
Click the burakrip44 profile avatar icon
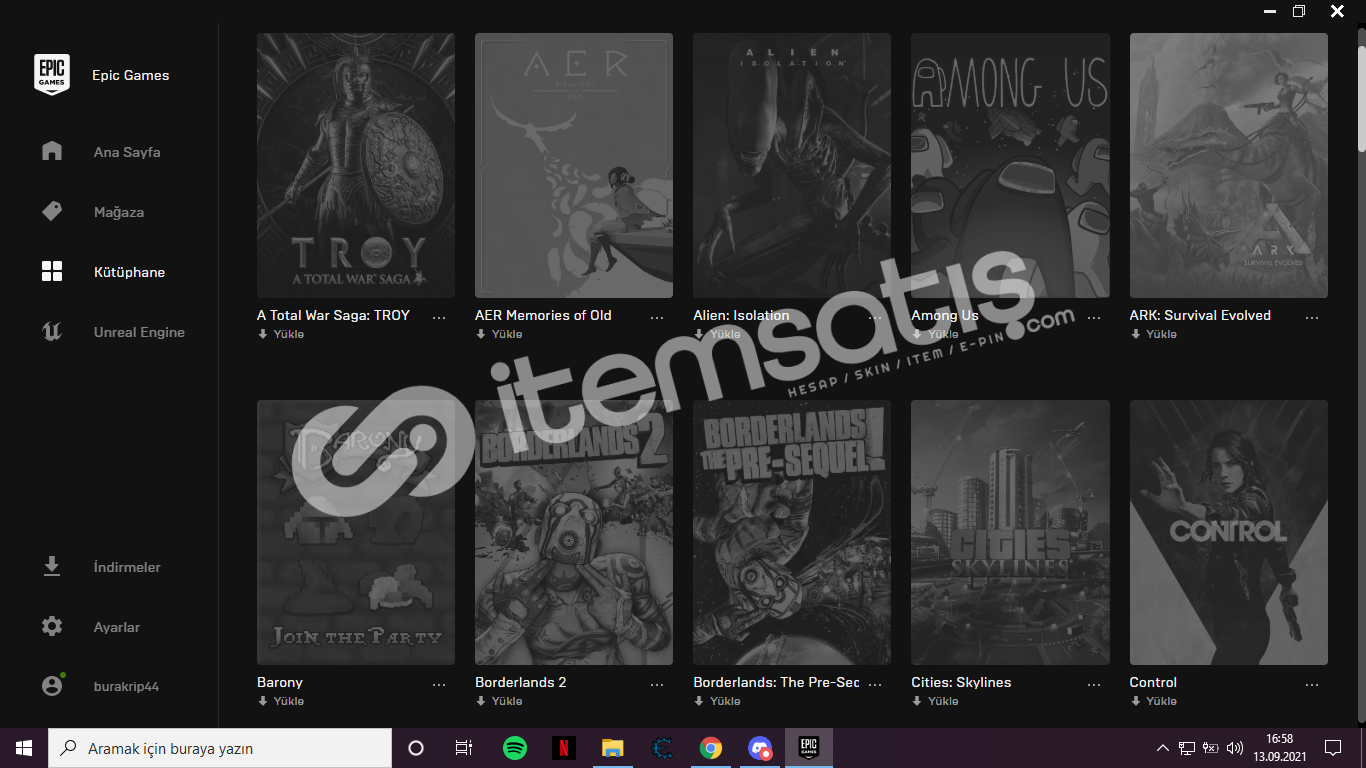[x=52, y=686]
